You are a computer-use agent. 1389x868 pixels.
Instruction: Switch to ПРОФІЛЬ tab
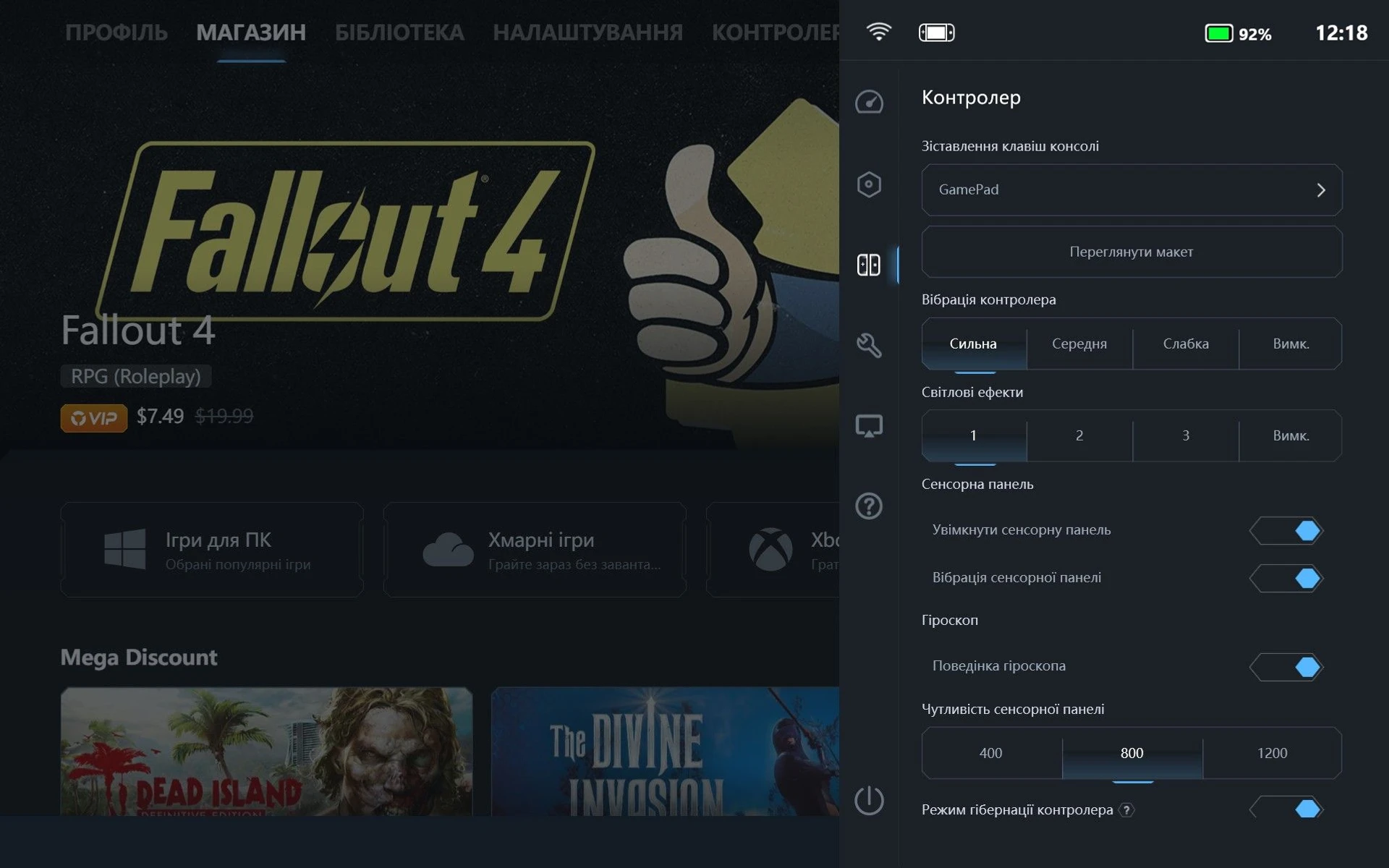click(x=116, y=33)
